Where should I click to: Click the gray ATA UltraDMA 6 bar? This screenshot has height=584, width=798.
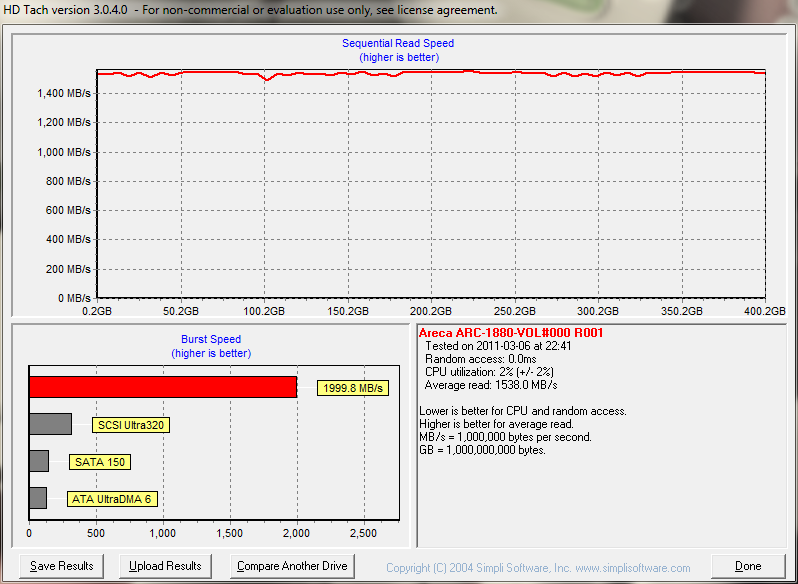tap(38, 498)
